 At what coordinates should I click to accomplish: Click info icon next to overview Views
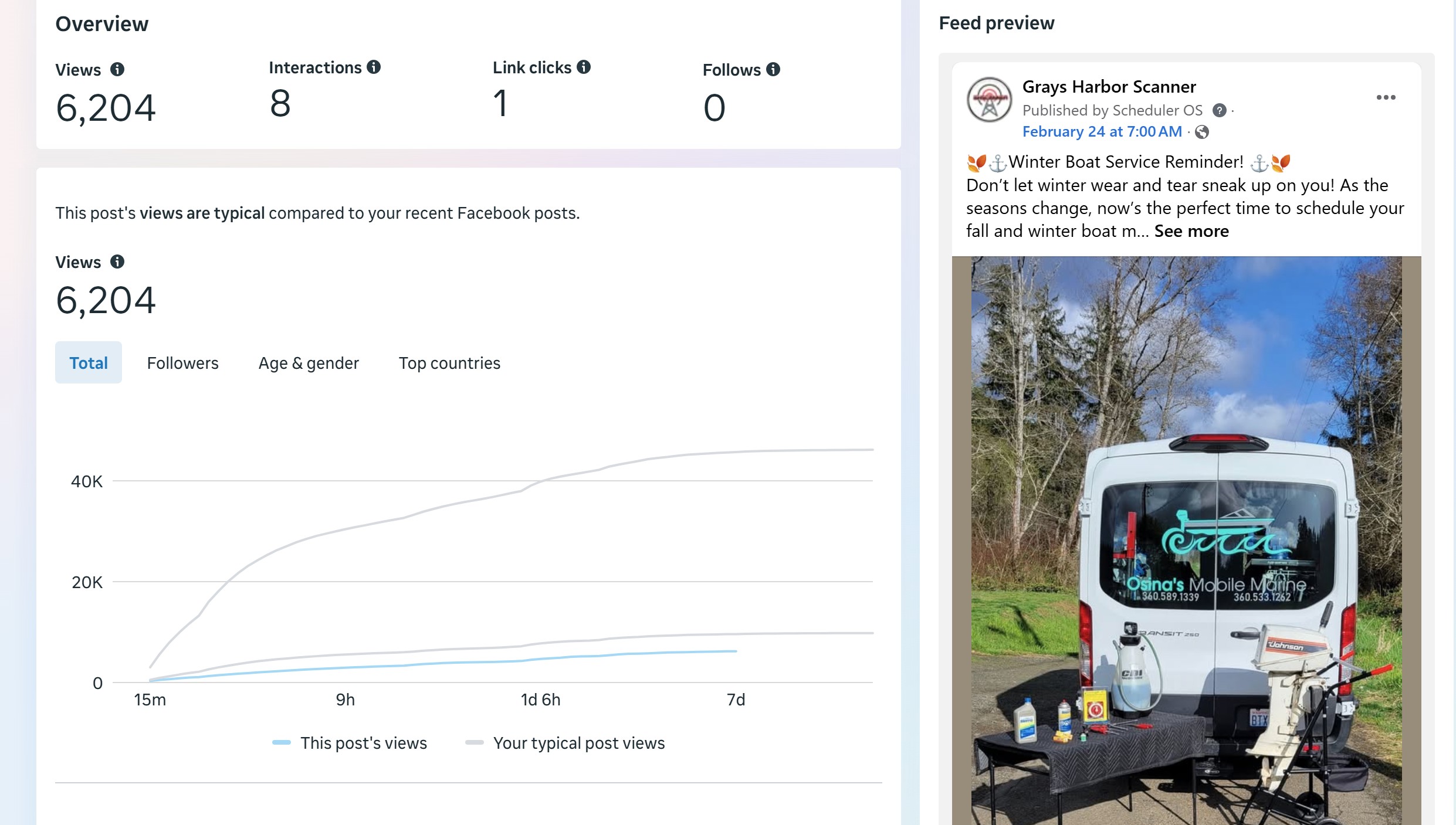pyautogui.click(x=117, y=69)
